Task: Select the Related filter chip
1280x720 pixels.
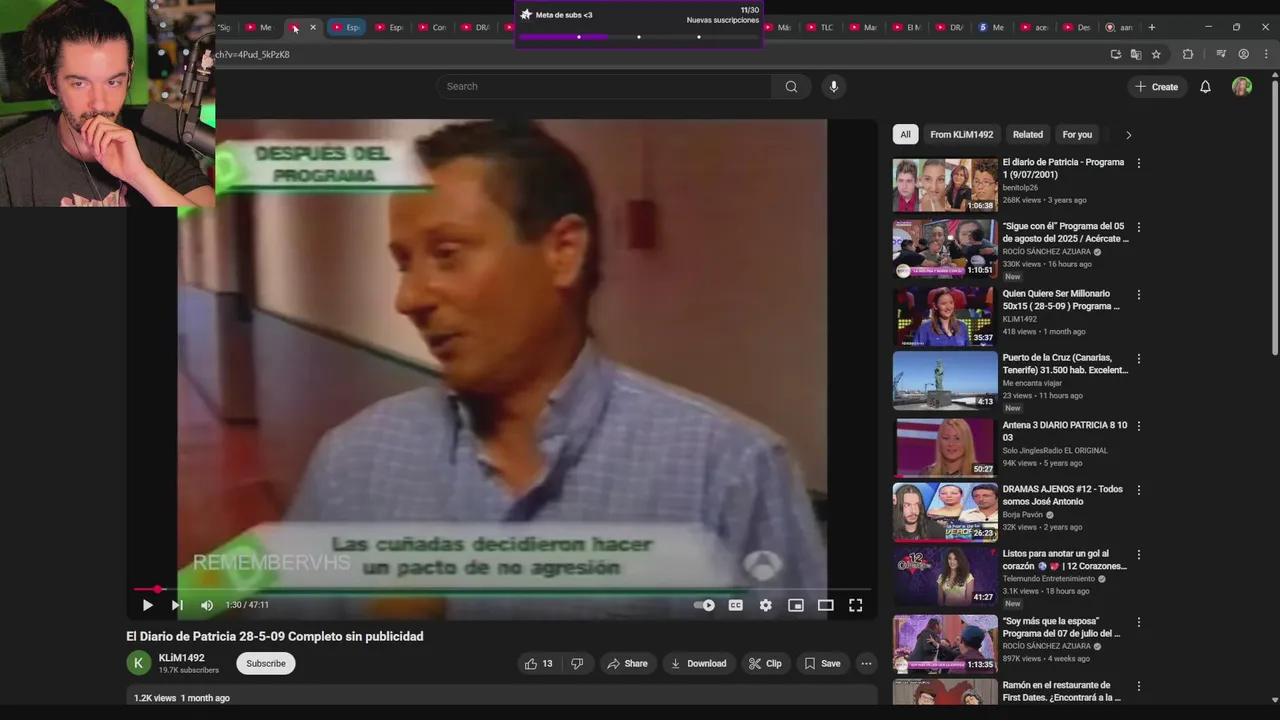Action: (x=1027, y=134)
